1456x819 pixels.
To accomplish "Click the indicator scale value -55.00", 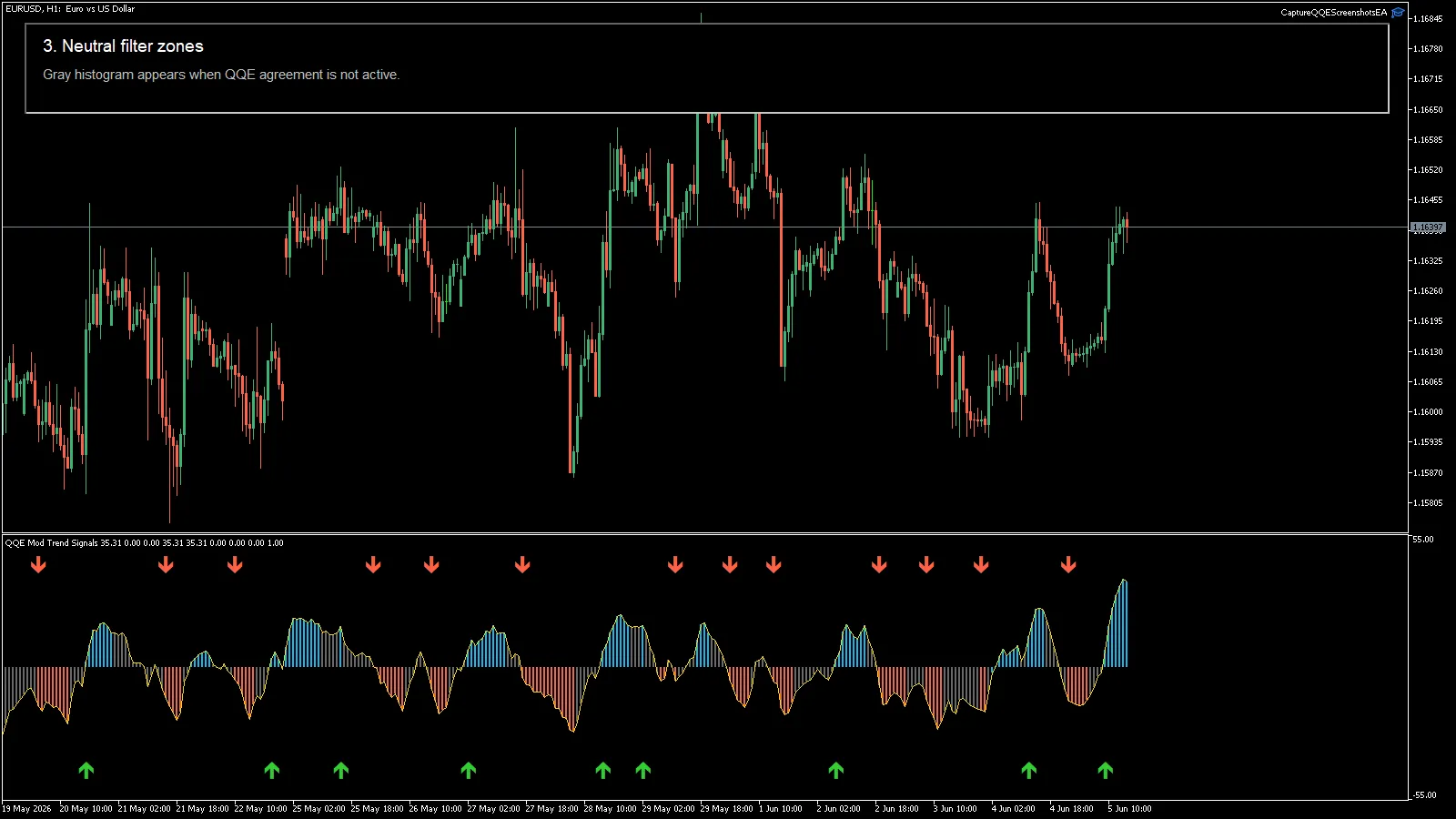I will (1424, 795).
